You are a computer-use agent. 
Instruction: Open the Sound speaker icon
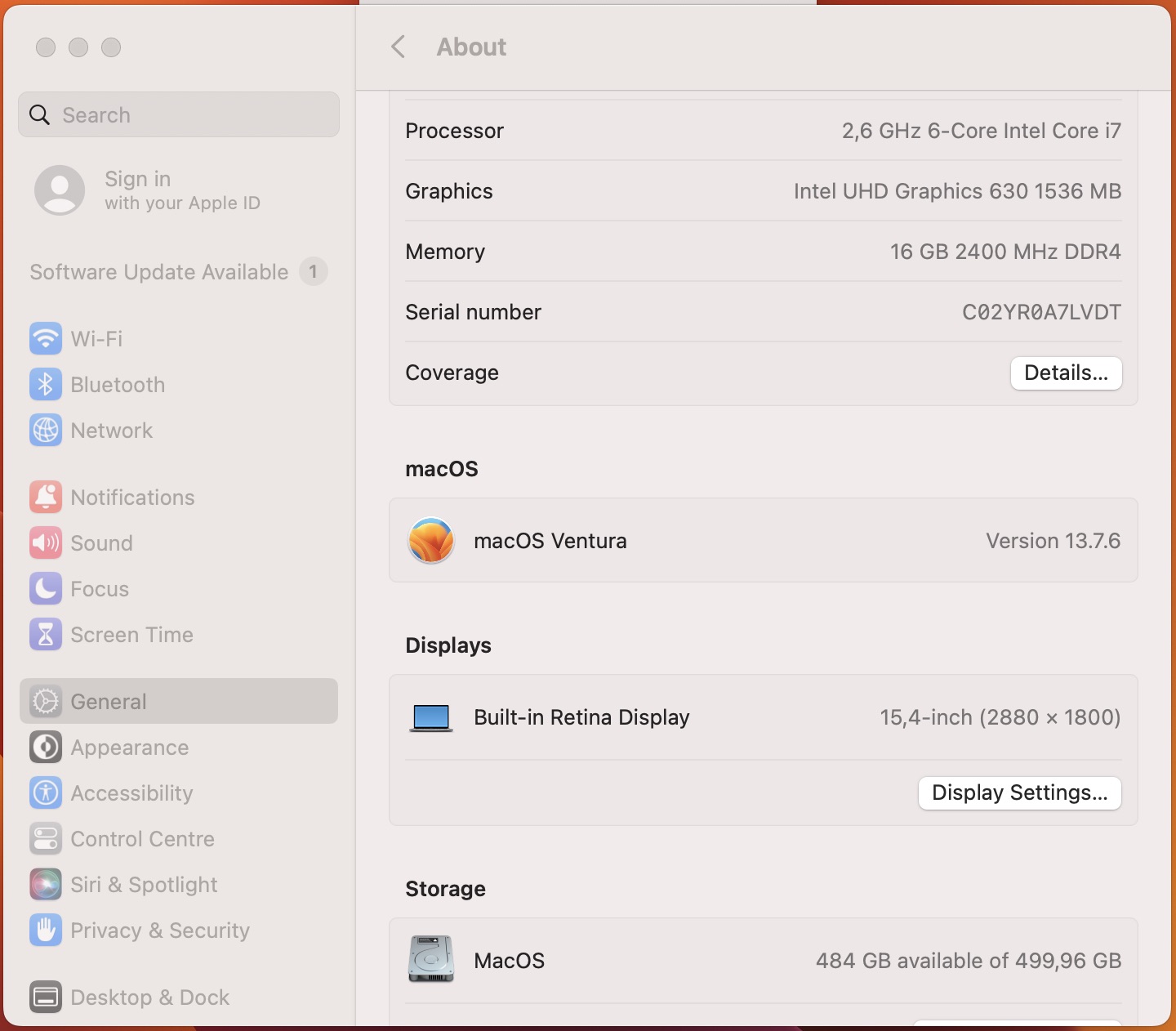coord(46,542)
